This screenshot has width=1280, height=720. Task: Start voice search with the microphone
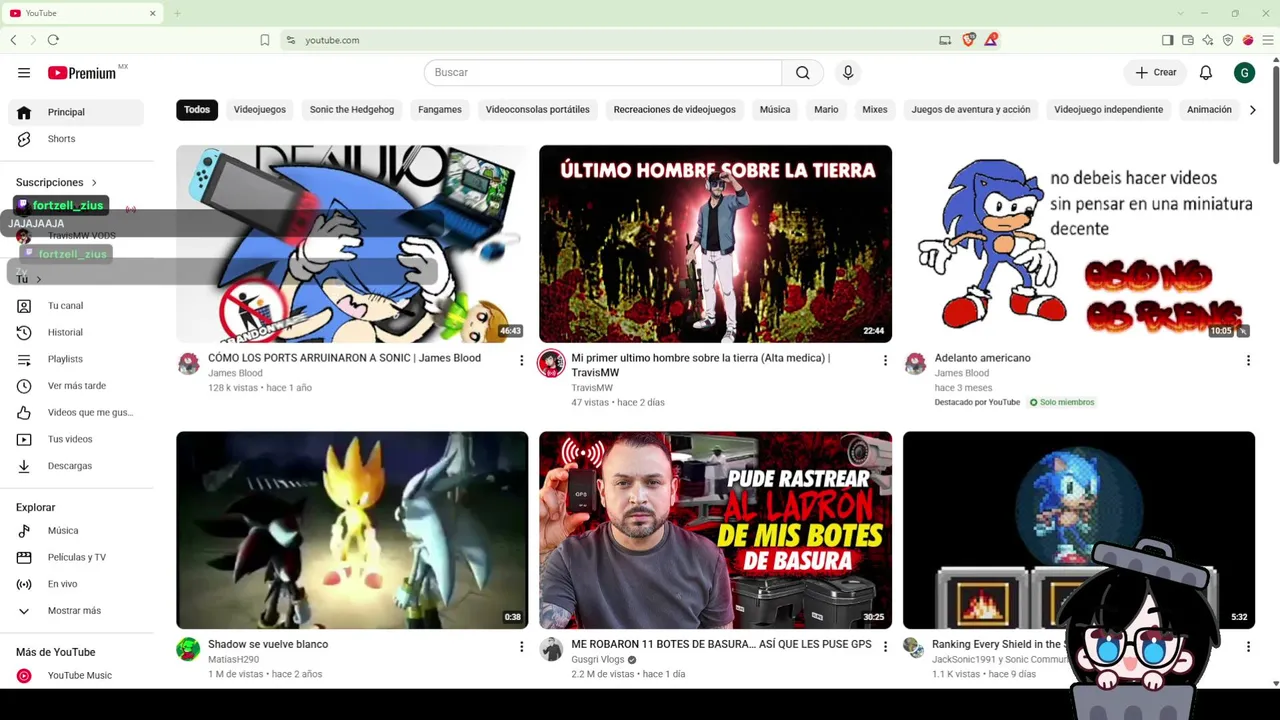coord(848,73)
